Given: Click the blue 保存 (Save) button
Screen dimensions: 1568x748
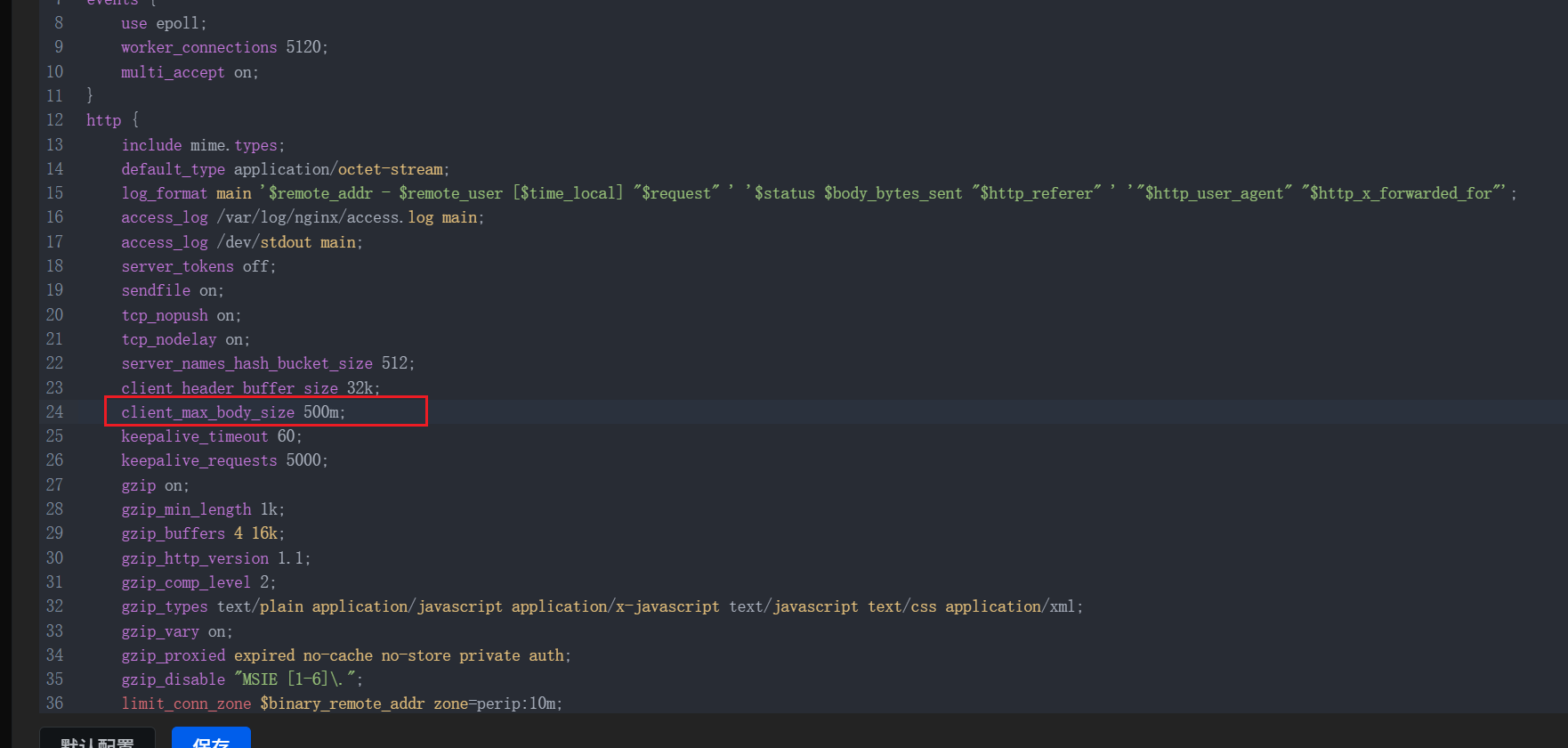Looking at the screenshot, I should tap(211, 739).
